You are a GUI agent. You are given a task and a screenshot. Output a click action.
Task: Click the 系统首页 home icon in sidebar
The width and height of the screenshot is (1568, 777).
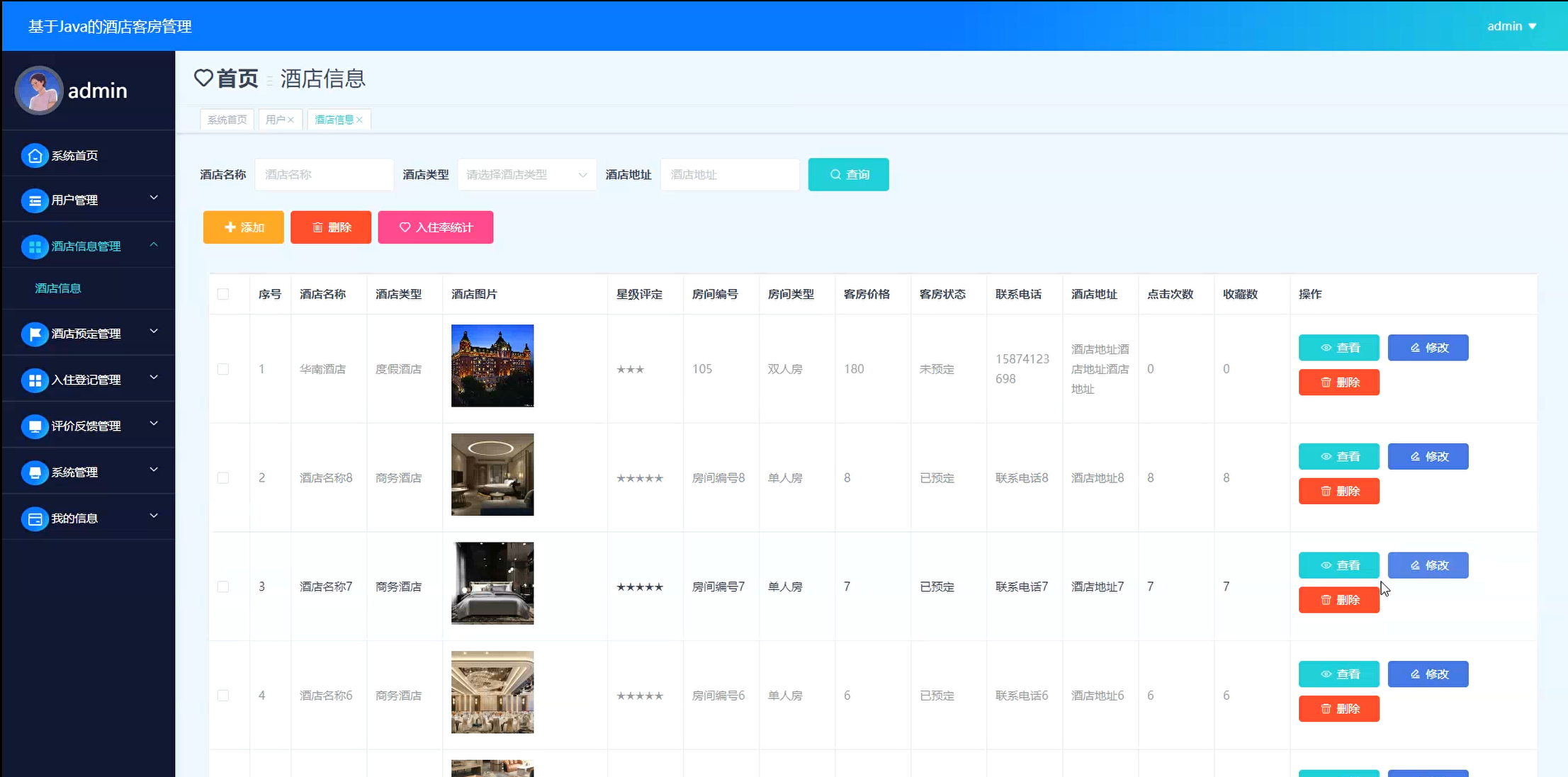(35, 156)
